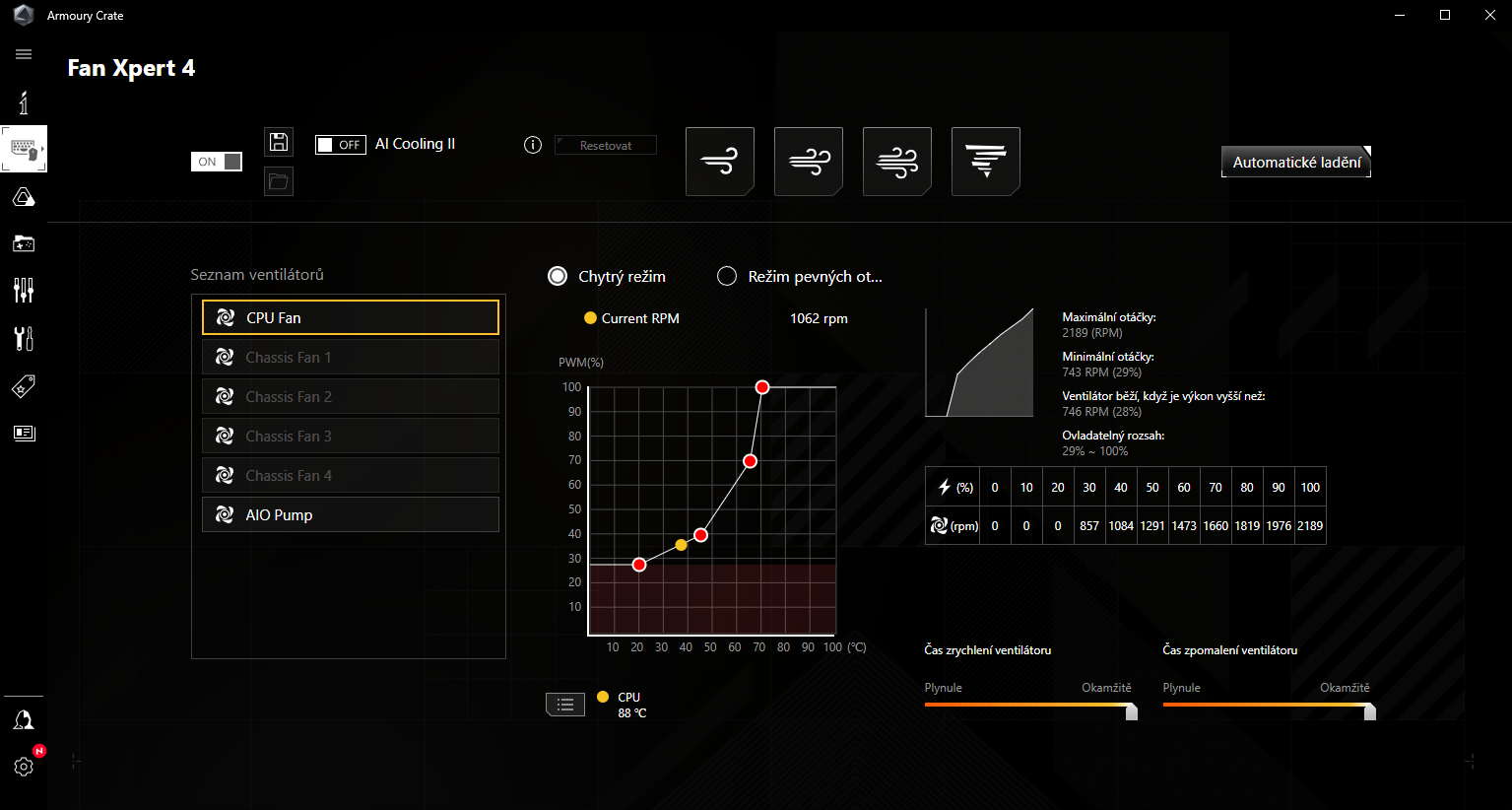Open the notifications bell icon
This screenshot has height=810, width=1512.
pyautogui.click(x=24, y=719)
